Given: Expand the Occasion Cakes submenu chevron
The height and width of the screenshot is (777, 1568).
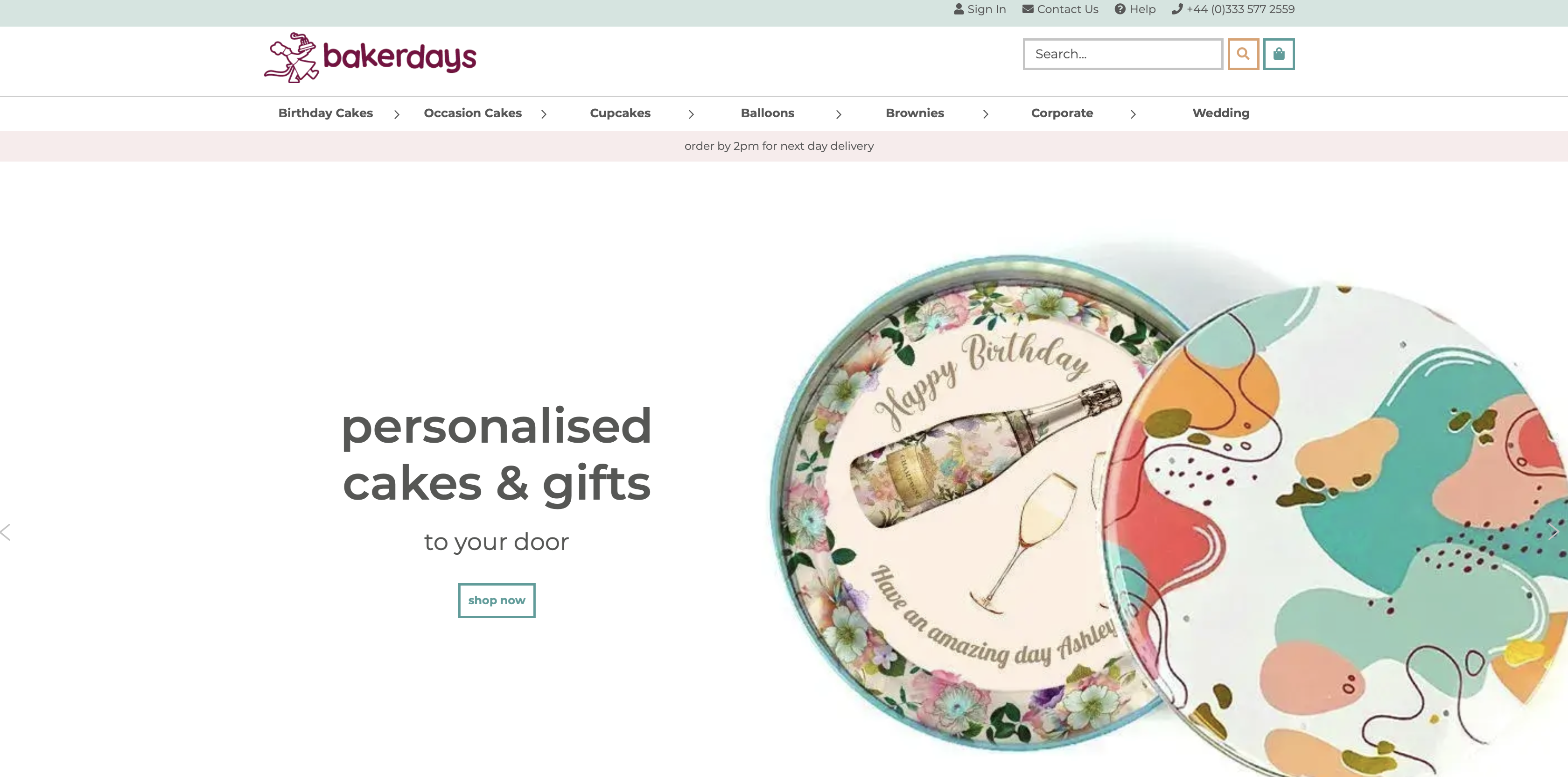Looking at the screenshot, I should click(544, 114).
